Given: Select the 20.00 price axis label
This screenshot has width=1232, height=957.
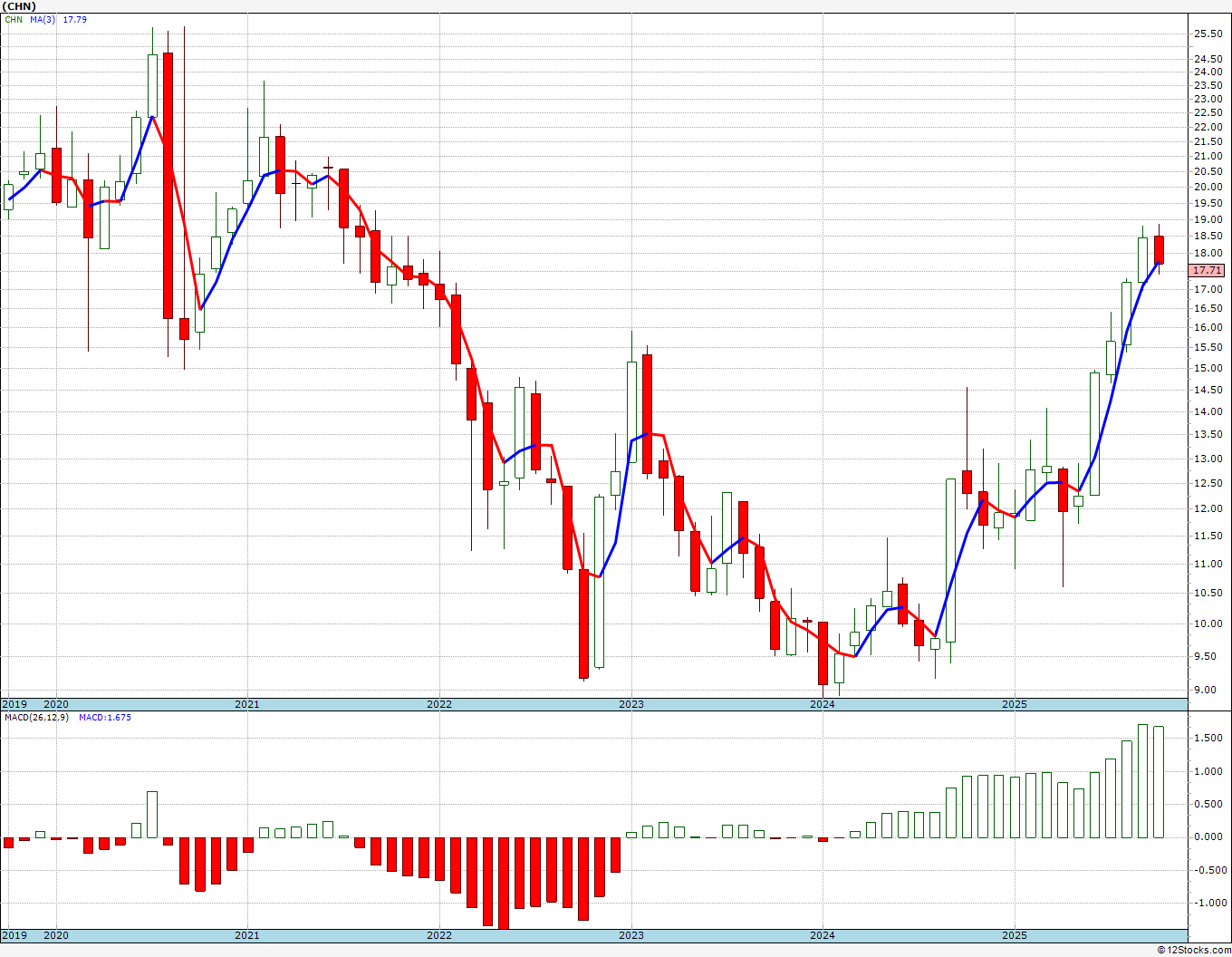Looking at the screenshot, I should pos(1207,188).
